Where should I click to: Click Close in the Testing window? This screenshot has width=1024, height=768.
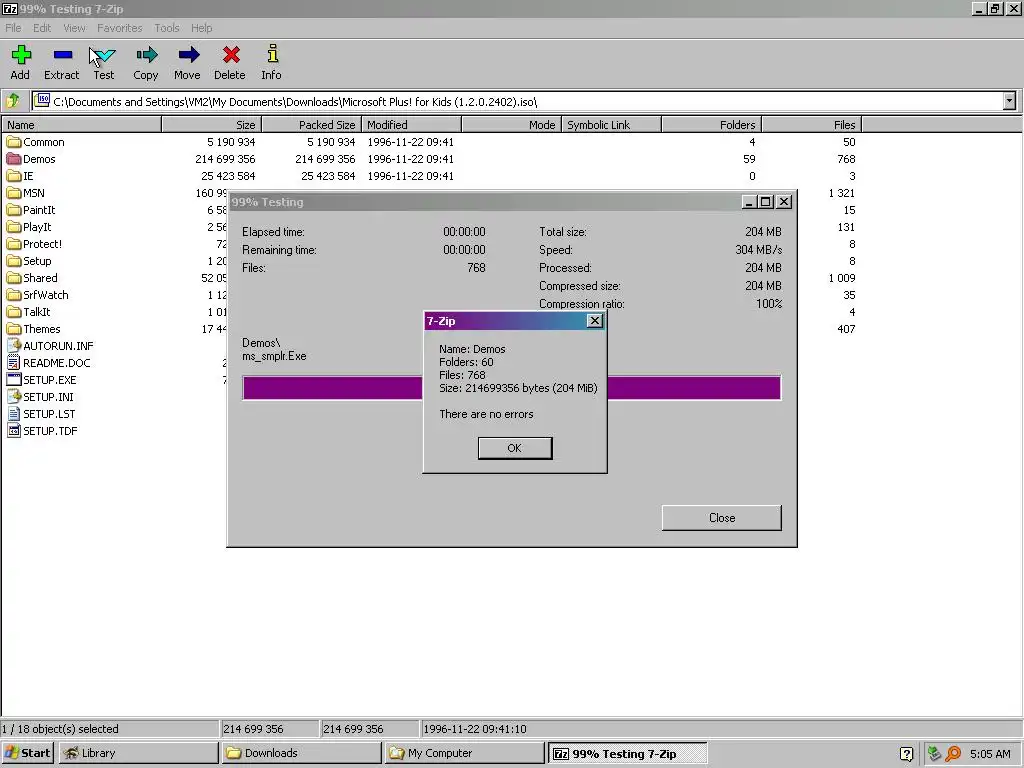tap(722, 518)
